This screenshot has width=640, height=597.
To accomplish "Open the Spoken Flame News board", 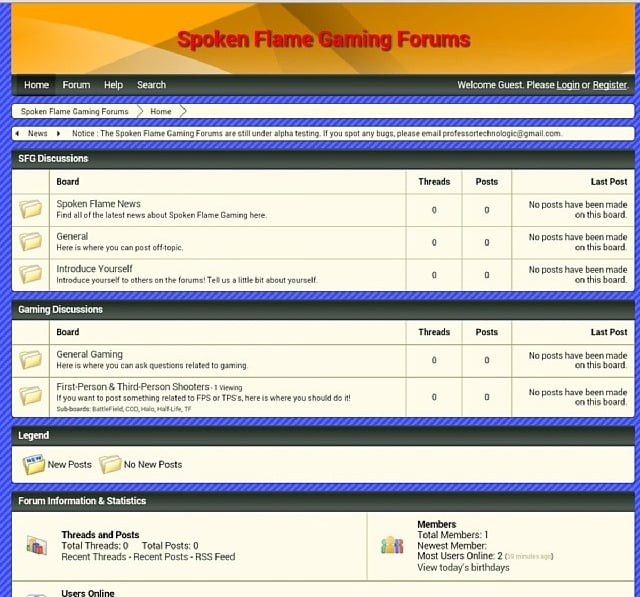I will (x=98, y=204).
